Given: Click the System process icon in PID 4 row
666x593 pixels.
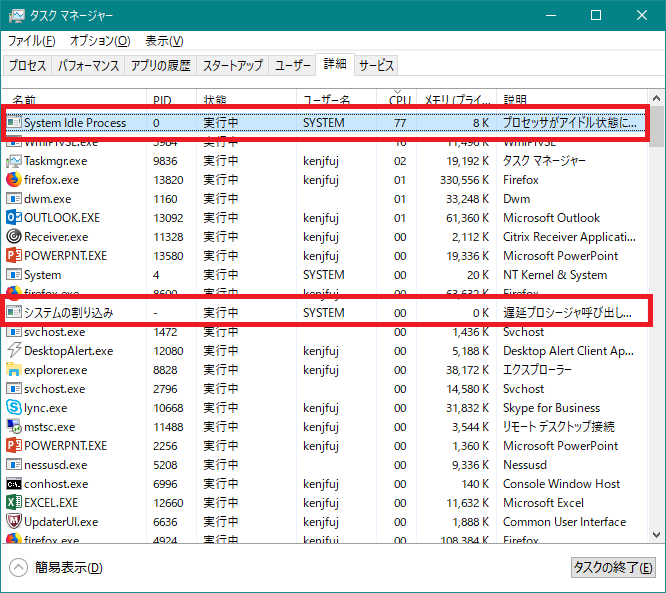Looking at the screenshot, I should [14, 275].
